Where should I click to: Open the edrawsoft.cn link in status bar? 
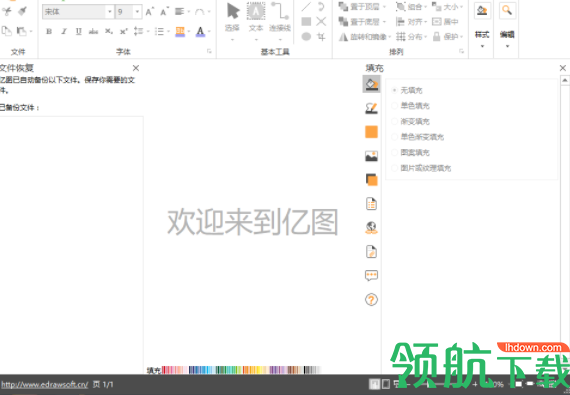(x=44, y=384)
